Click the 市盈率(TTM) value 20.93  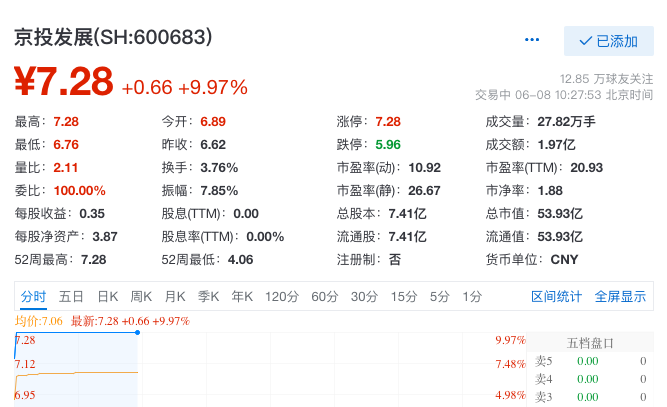[x=587, y=168]
